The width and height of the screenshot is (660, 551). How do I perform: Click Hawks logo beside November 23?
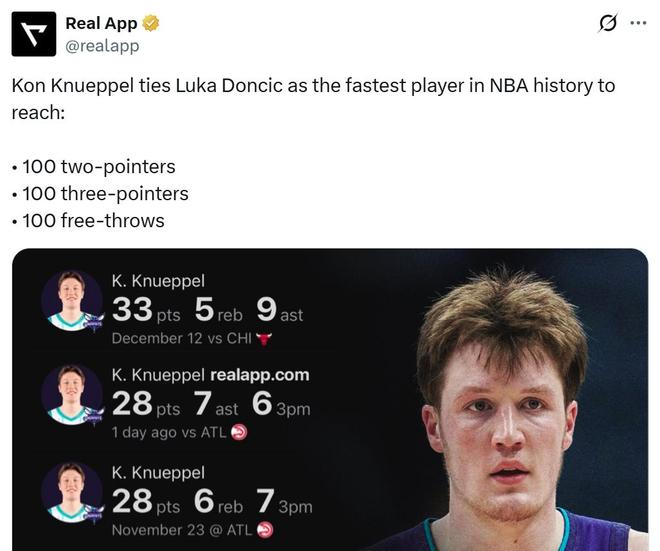265,530
